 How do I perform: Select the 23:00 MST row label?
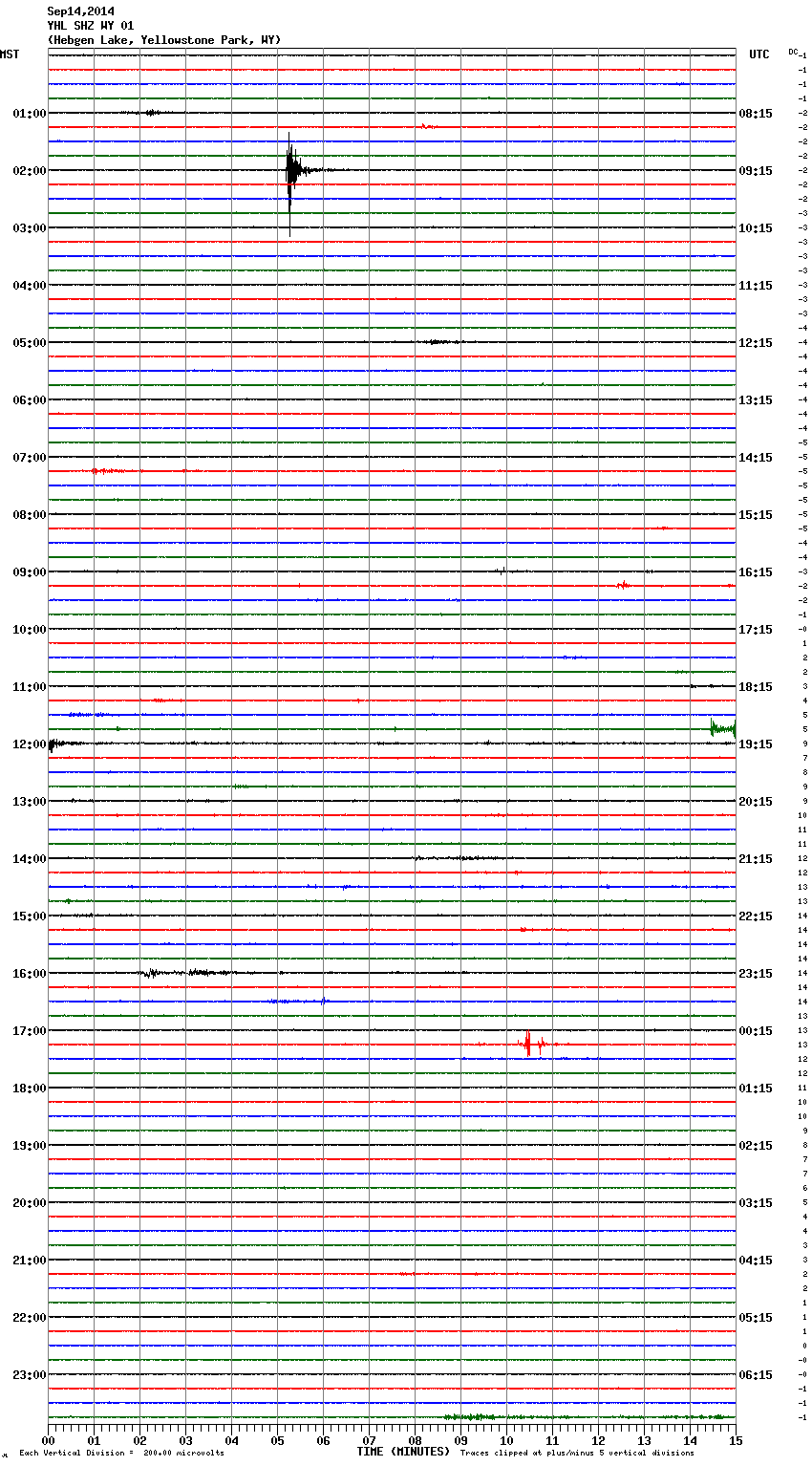30,1375
